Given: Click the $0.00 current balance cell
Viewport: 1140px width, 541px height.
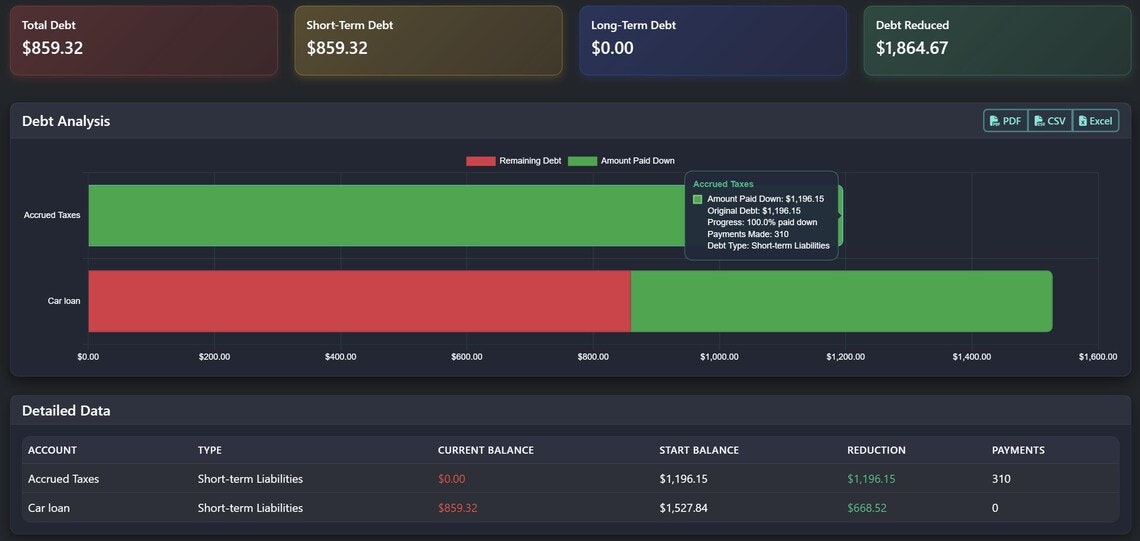Looking at the screenshot, I should click(x=451, y=479).
